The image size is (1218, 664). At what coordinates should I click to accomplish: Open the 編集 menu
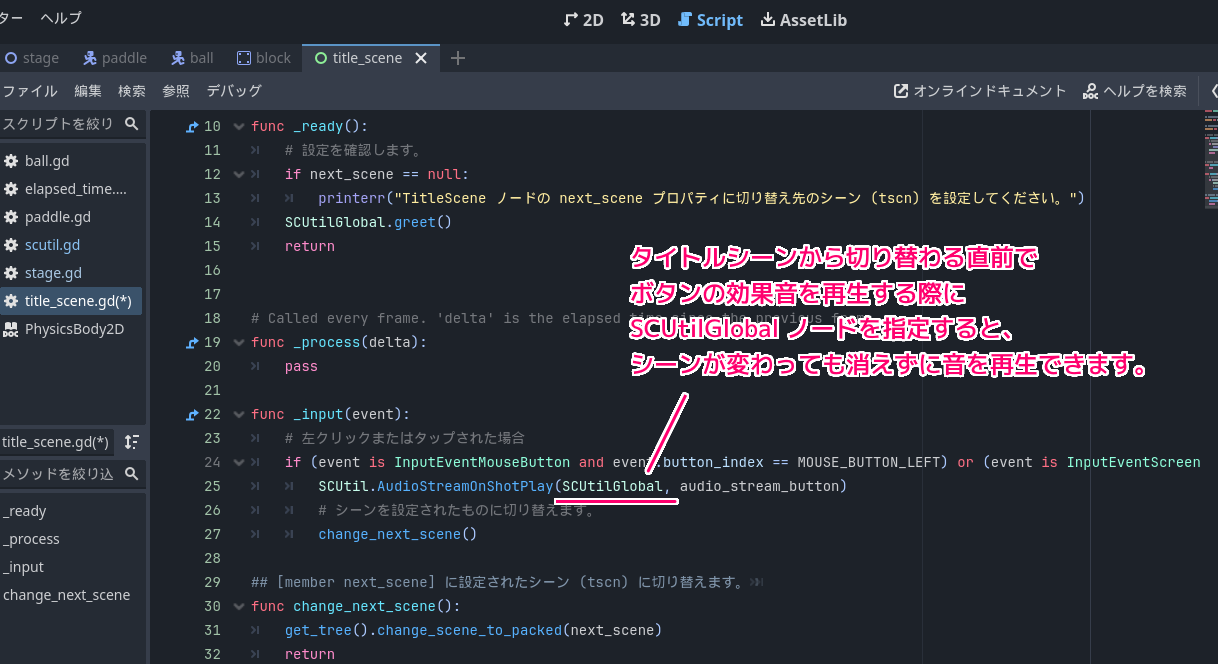coord(88,91)
